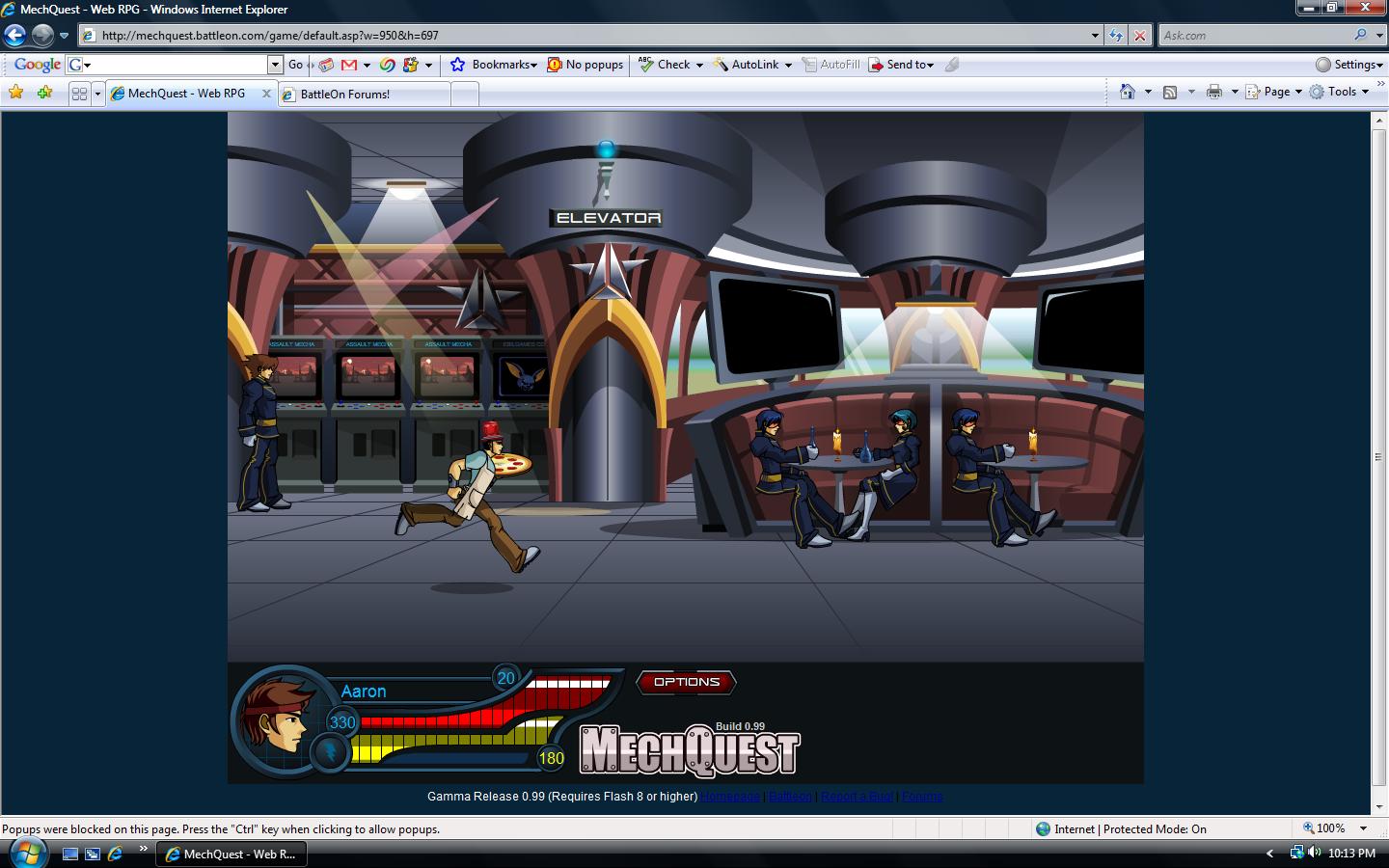The height and width of the screenshot is (868, 1389).
Task: Stop loading with the red X icon
Action: coord(1140,36)
